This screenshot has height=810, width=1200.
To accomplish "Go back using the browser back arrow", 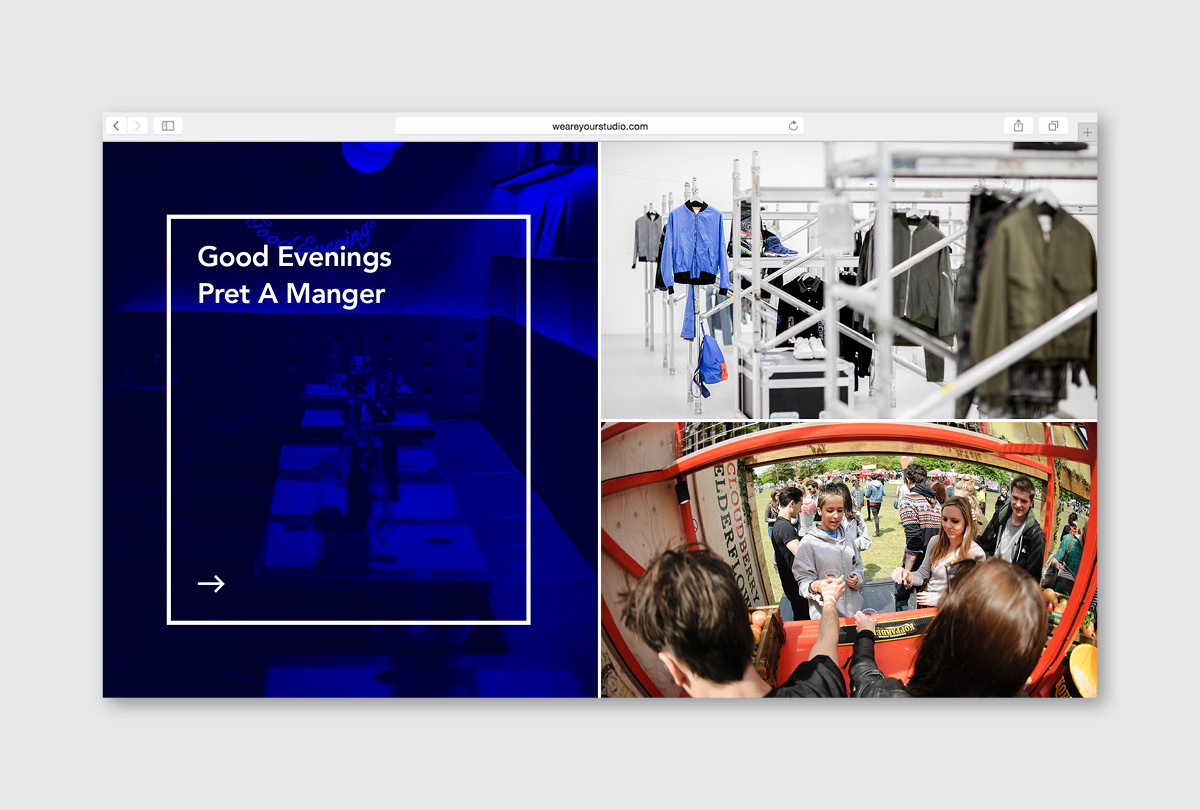I will click(116, 126).
